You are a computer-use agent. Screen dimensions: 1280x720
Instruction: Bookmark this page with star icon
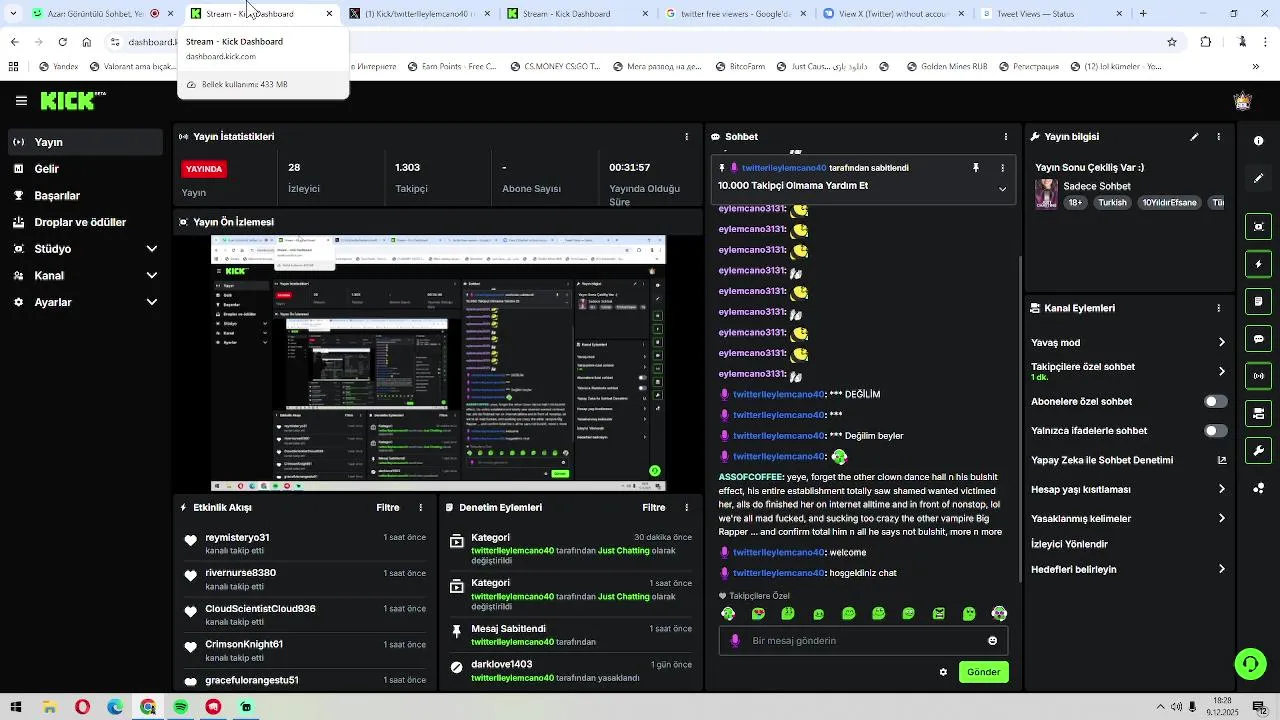pyautogui.click(x=1171, y=42)
